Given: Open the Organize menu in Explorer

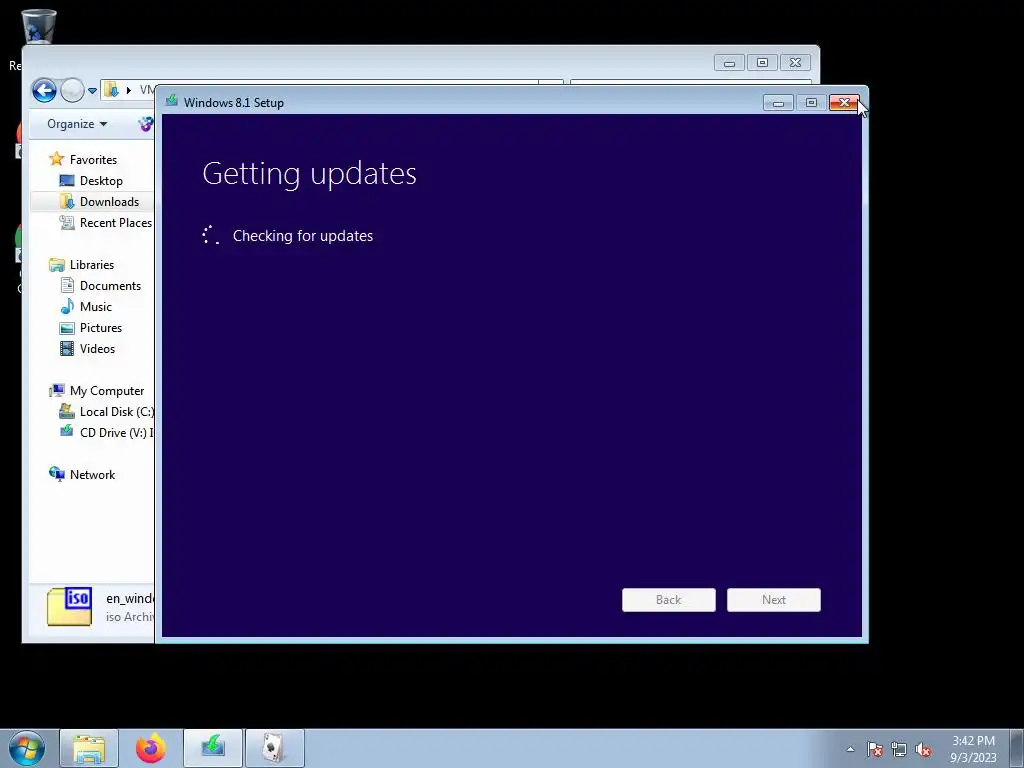Looking at the screenshot, I should 76,124.
